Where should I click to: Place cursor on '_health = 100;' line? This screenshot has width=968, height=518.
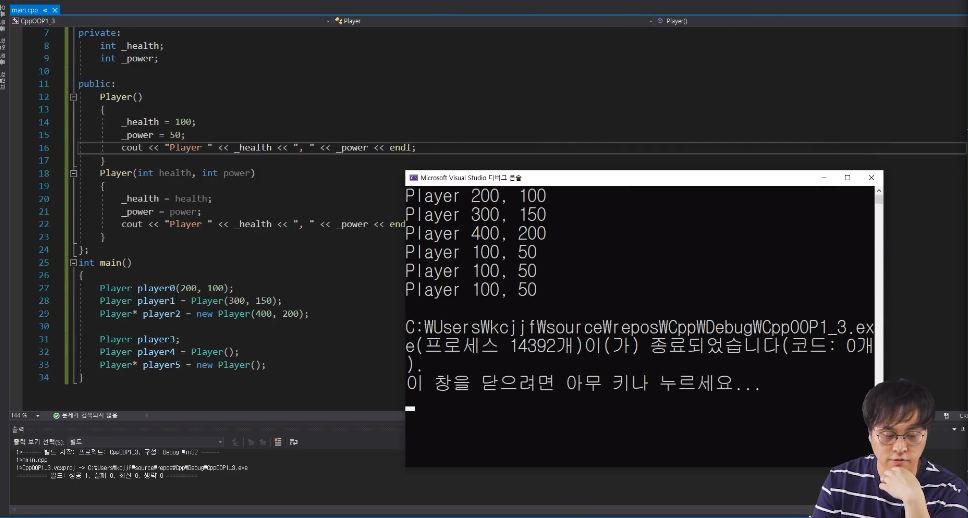[159, 122]
